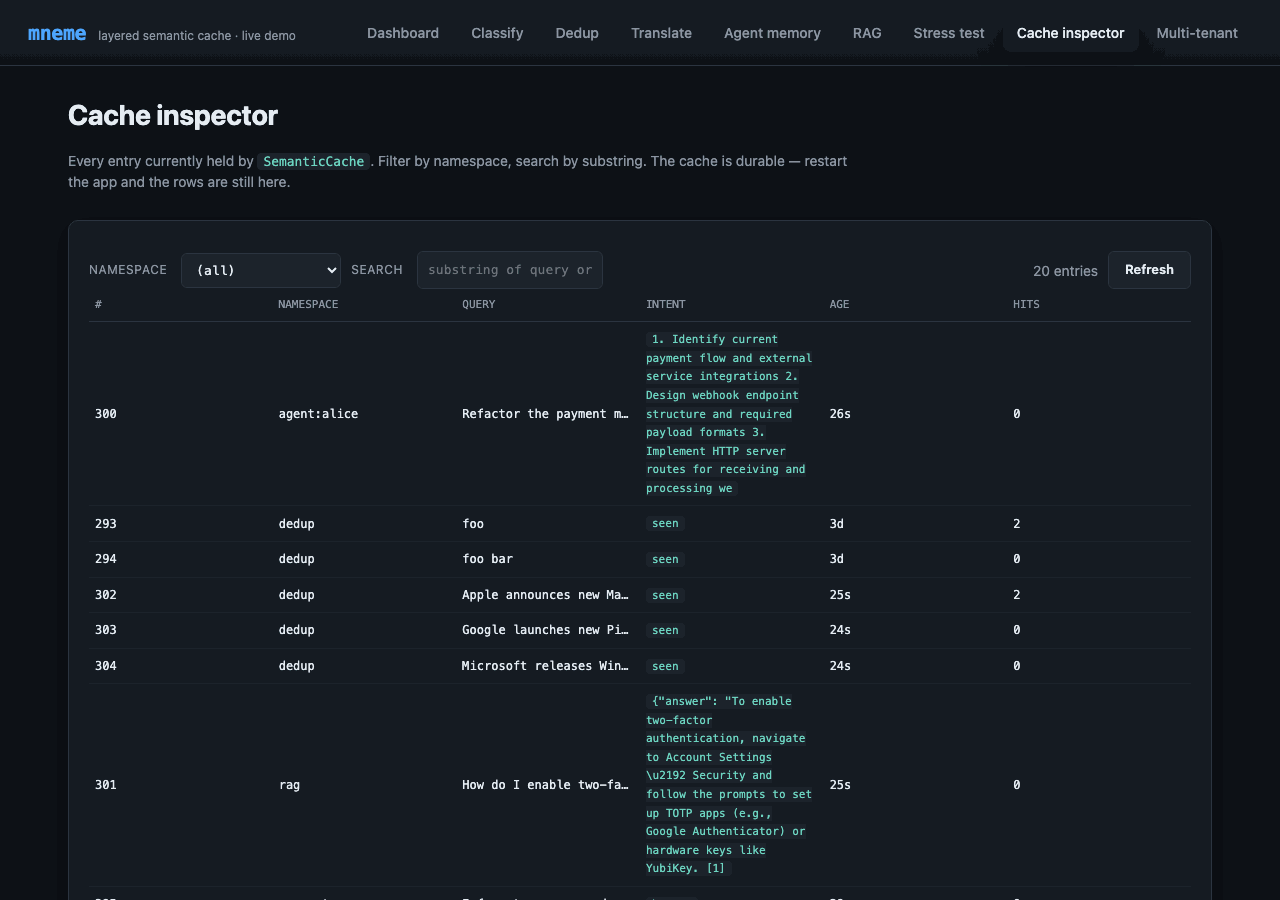Click the AGE column header
The height and width of the screenshot is (900, 1280).
click(839, 304)
